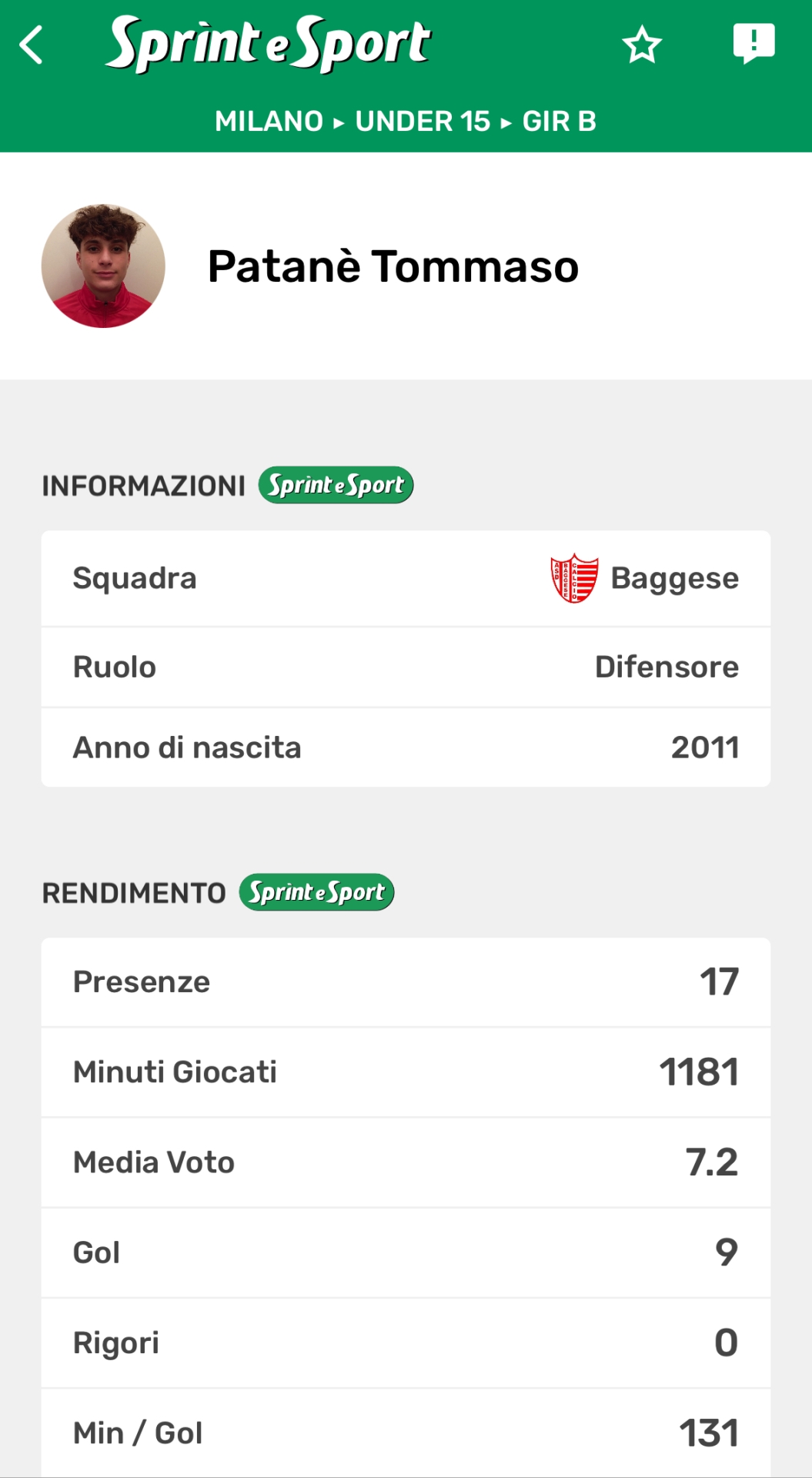The width and height of the screenshot is (812, 1478).
Task: Tap the Minuti Giocati stat row
Action: pos(406,1072)
